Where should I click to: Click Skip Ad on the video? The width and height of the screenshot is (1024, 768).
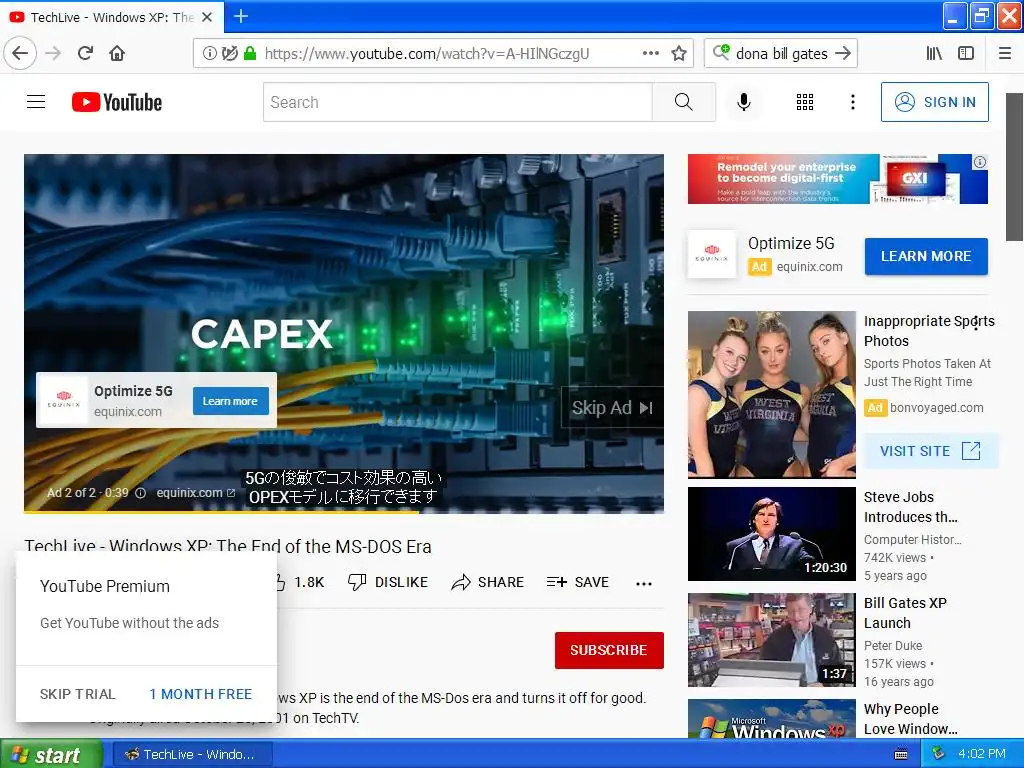612,408
